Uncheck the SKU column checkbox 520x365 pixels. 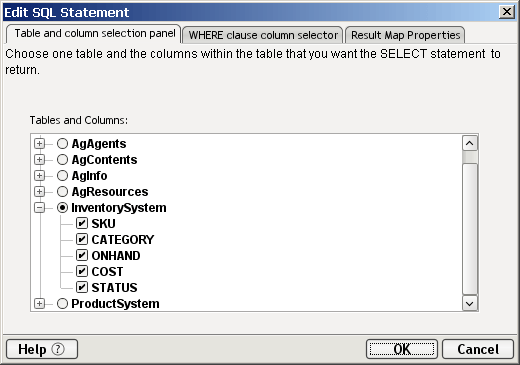pos(82,223)
